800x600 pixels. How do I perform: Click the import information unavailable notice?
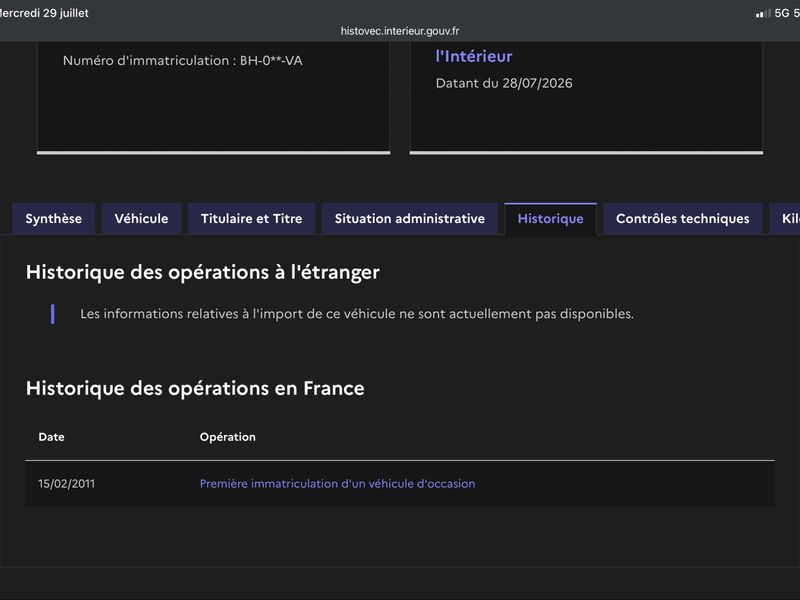point(357,314)
